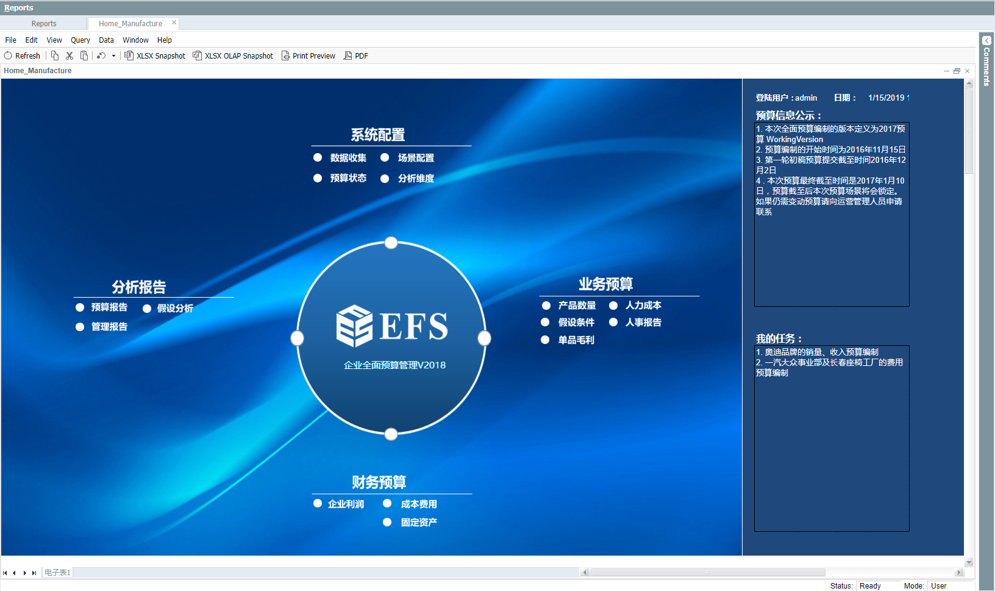Click the 财务预算 section heading
The width and height of the screenshot is (995, 591).
(379, 482)
